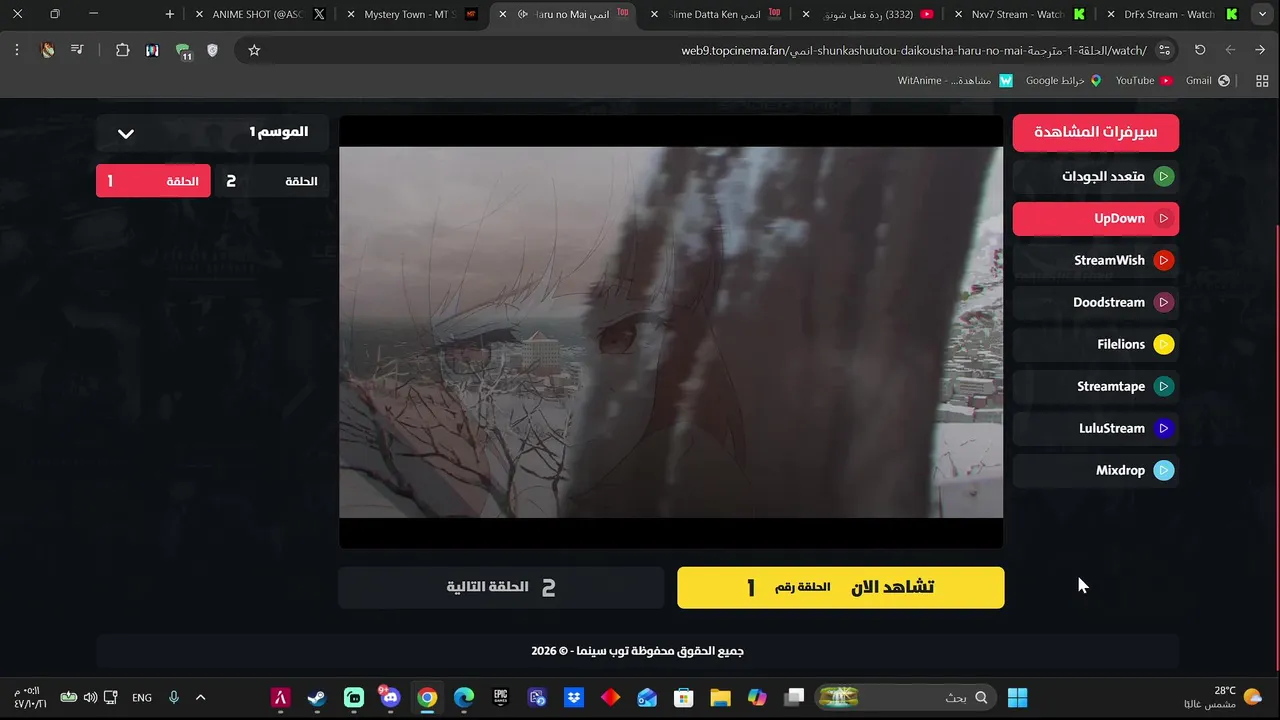Viewport: 1280px width, 720px height.
Task: Click the Streamtape teal play icon
Action: tap(1163, 387)
